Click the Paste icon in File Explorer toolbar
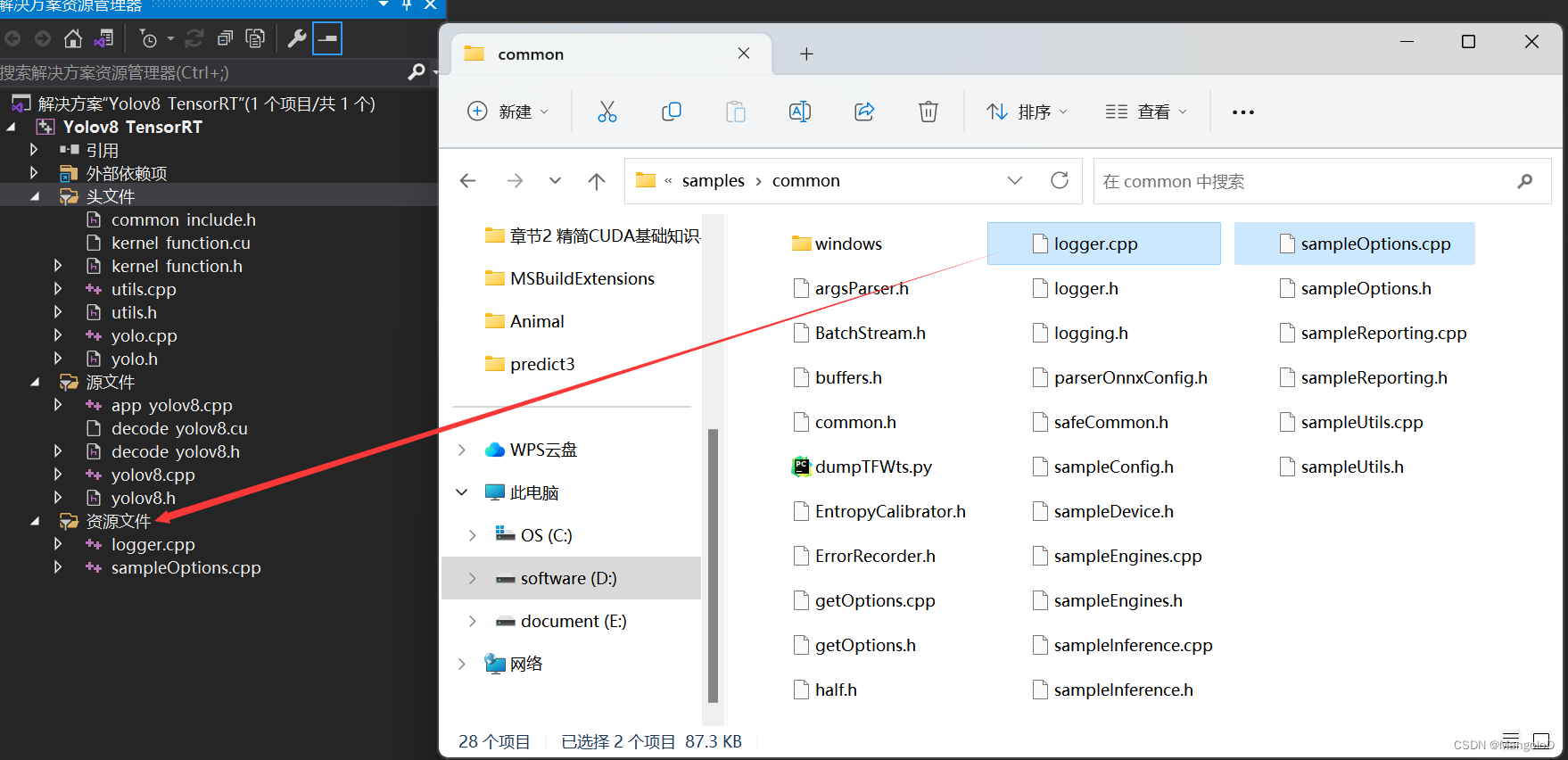This screenshot has height=760, width=1568. click(736, 112)
